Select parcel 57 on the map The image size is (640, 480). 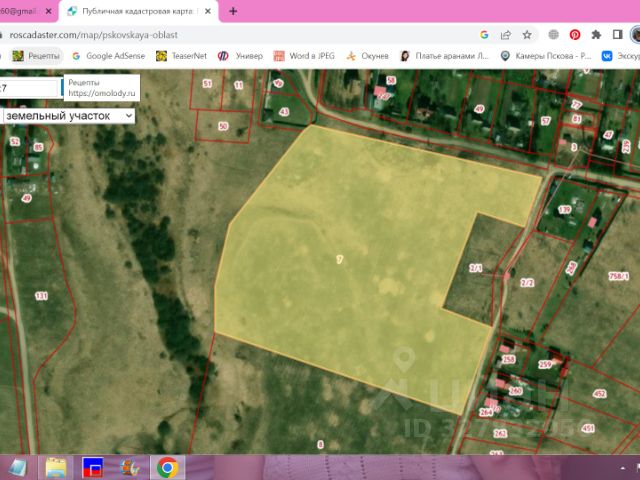pos(546,120)
